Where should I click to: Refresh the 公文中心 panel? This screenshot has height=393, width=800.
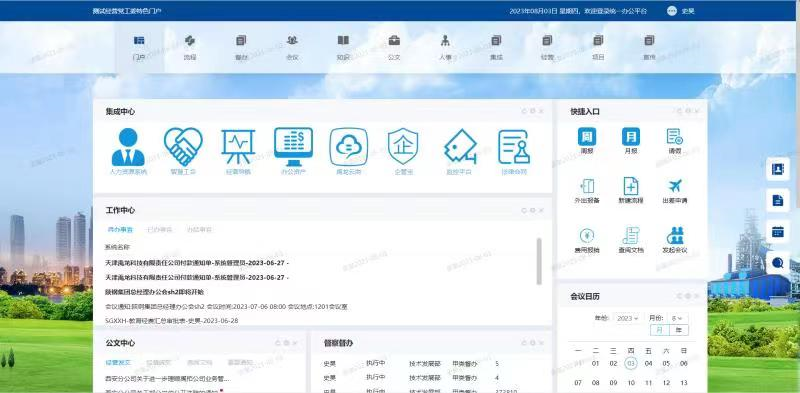[278, 343]
